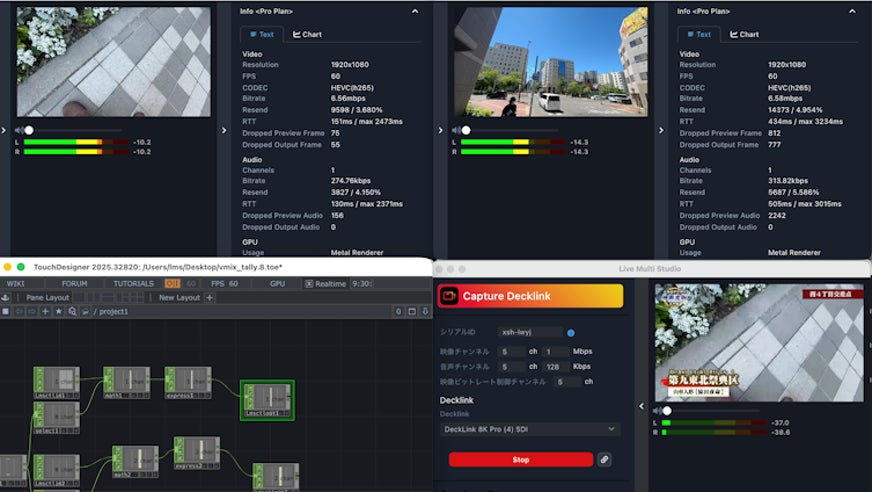Click the serial ID input field
Screen dimensions: 872x492
point(531,332)
